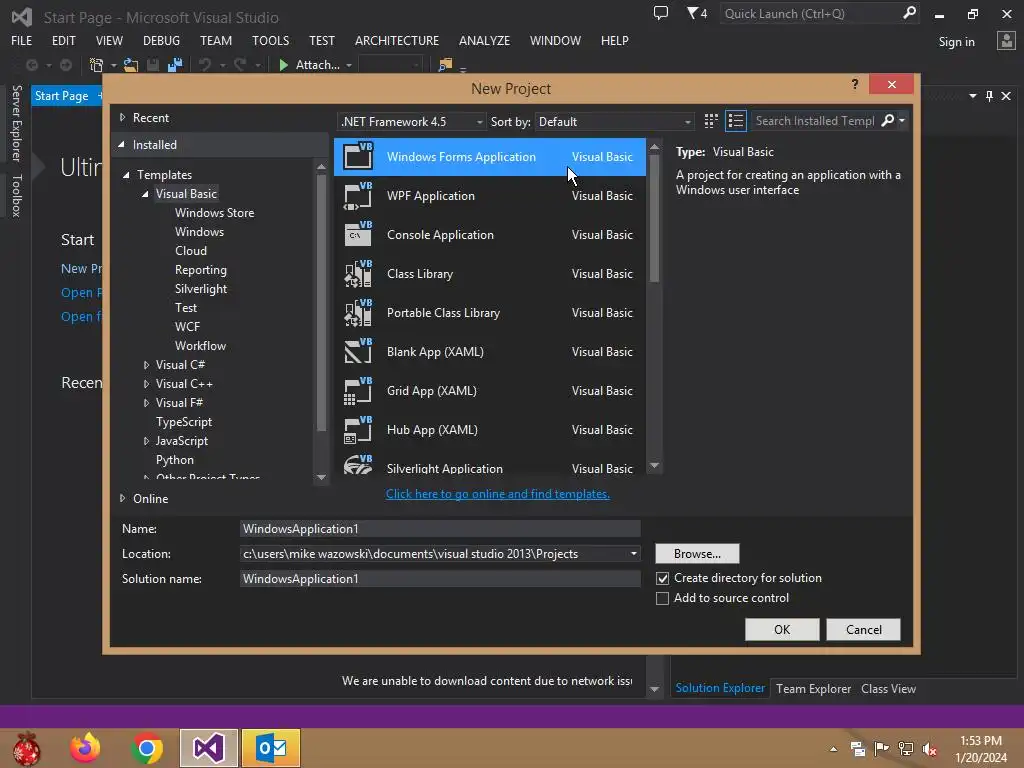
Task: Open the feedback speech bubble icon
Action: coord(661,13)
